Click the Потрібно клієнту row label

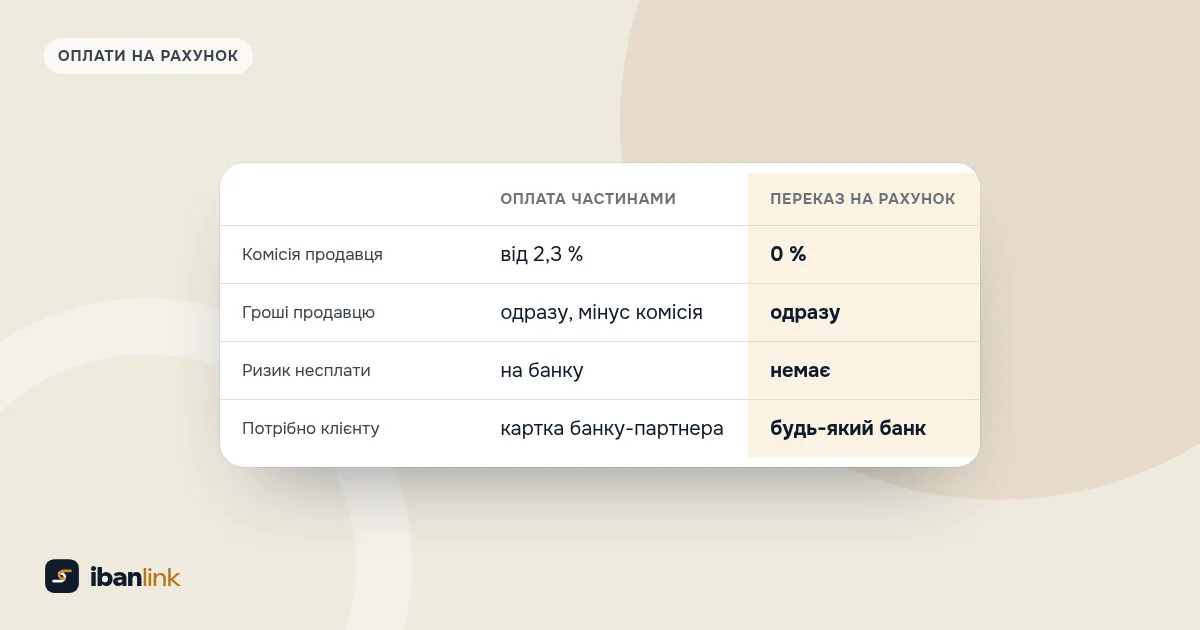[311, 428]
